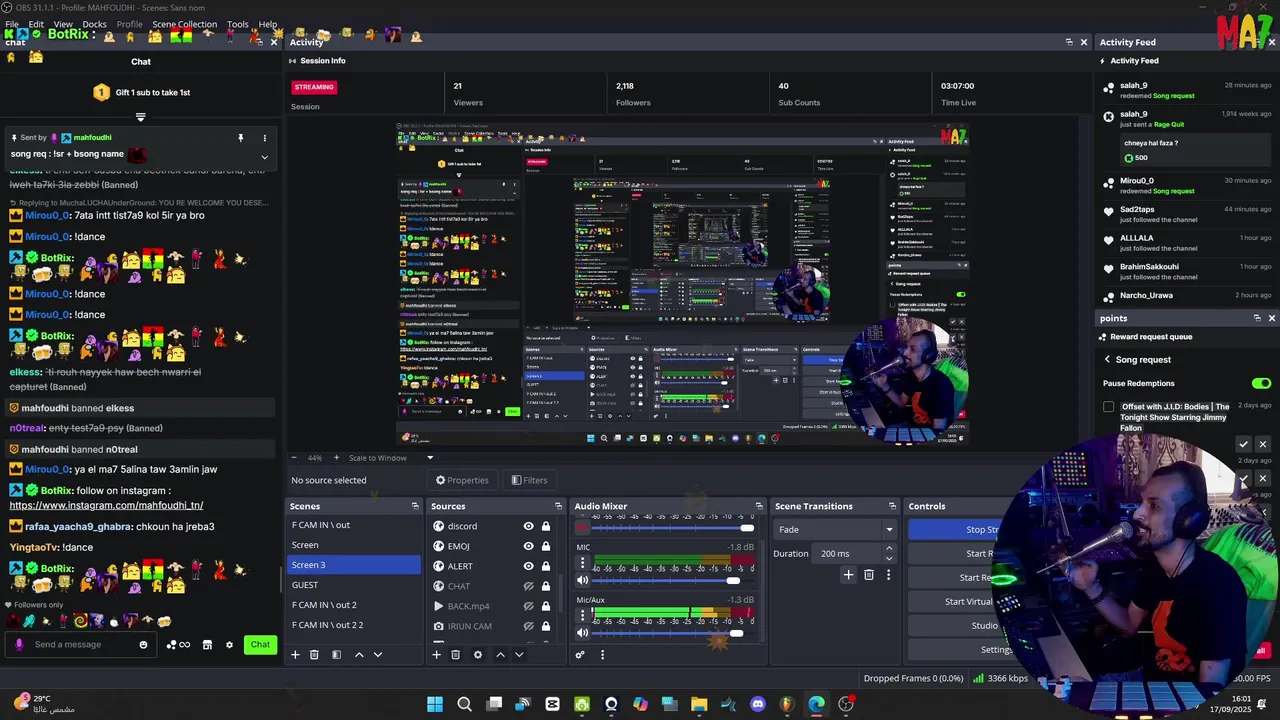1280x720 pixels.
Task: Open the Tools menu
Action: pos(238,24)
